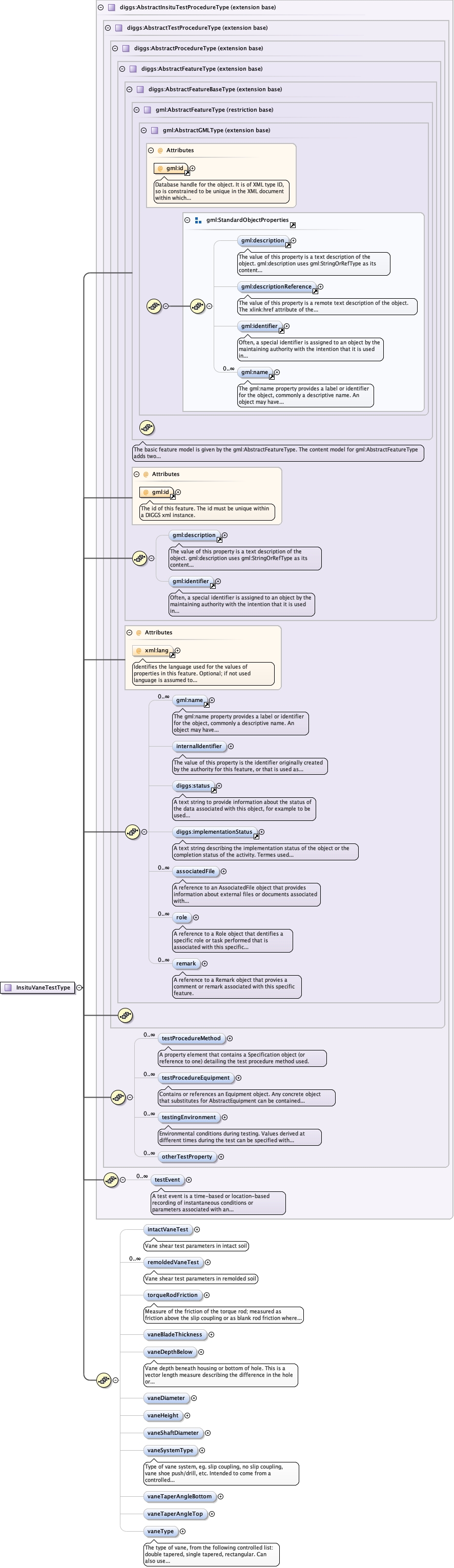
Task: Click the sequence icon left of testProcedureEquipment group
Action: click(x=117, y=1097)
